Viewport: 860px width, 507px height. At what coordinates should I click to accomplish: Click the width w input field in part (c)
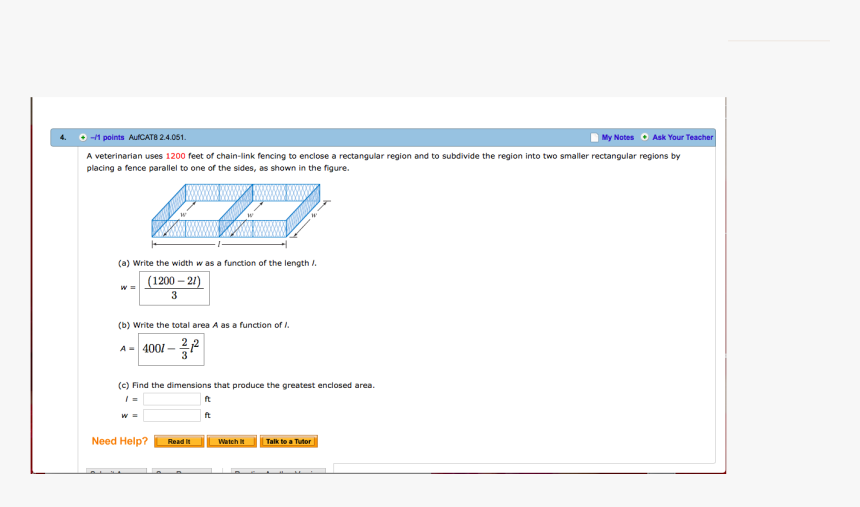172,415
